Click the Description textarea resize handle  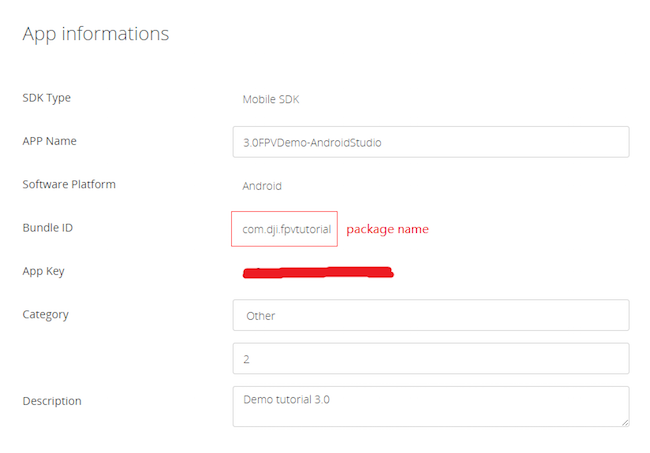(x=624, y=422)
